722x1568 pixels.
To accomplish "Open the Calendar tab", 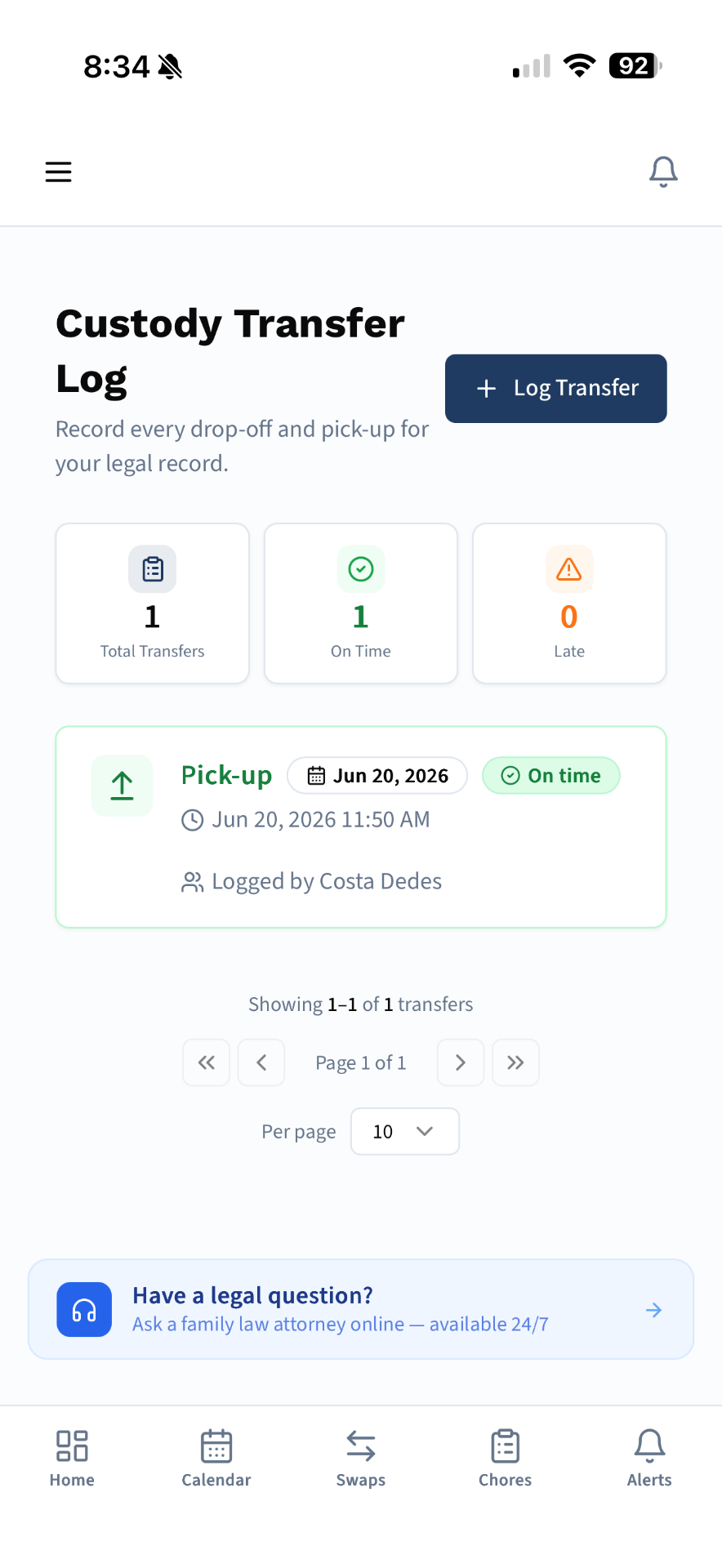I will click(x=216, y=1459).
